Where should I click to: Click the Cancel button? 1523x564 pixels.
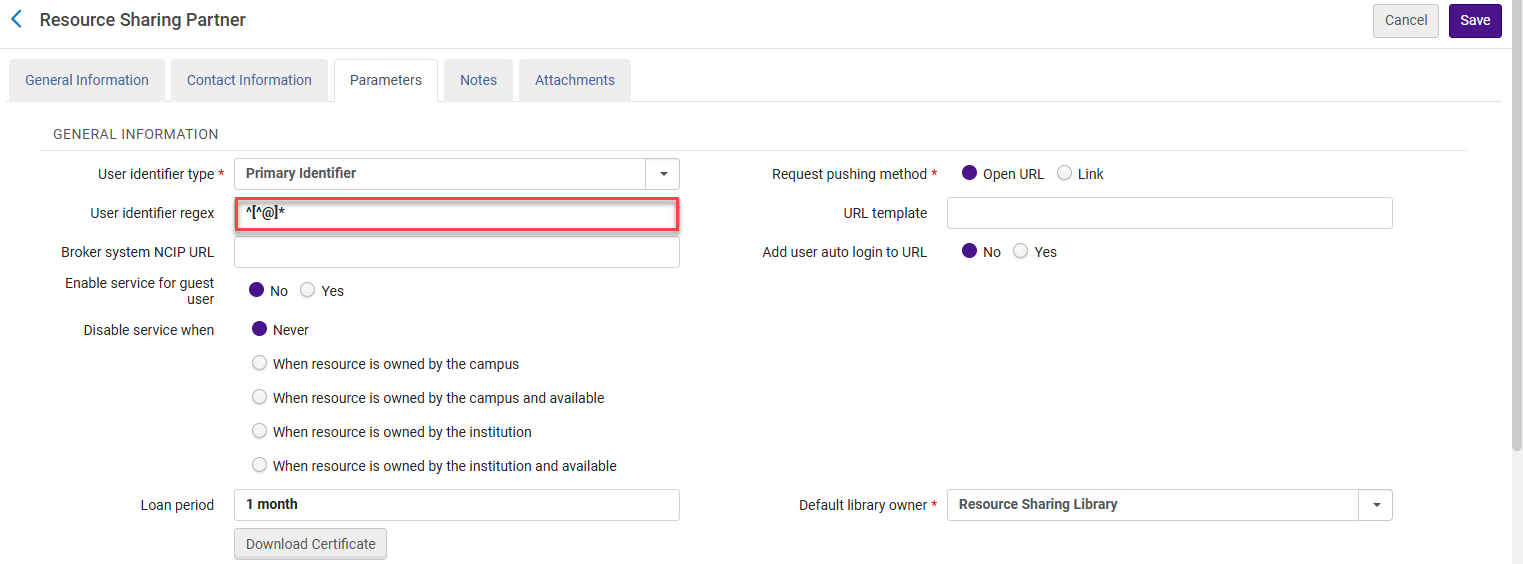1406,20
